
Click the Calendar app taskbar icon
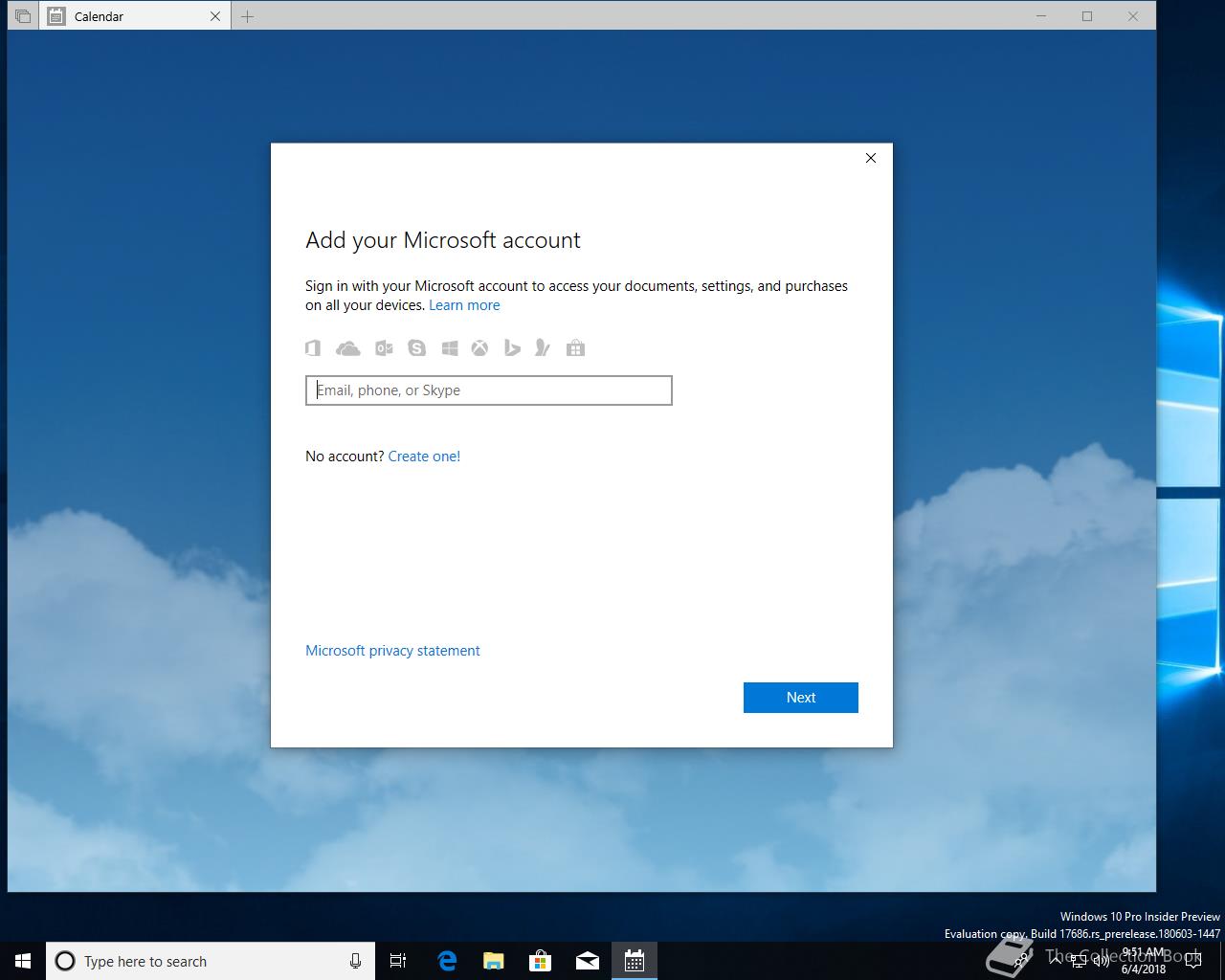click(x=635, y=961)
